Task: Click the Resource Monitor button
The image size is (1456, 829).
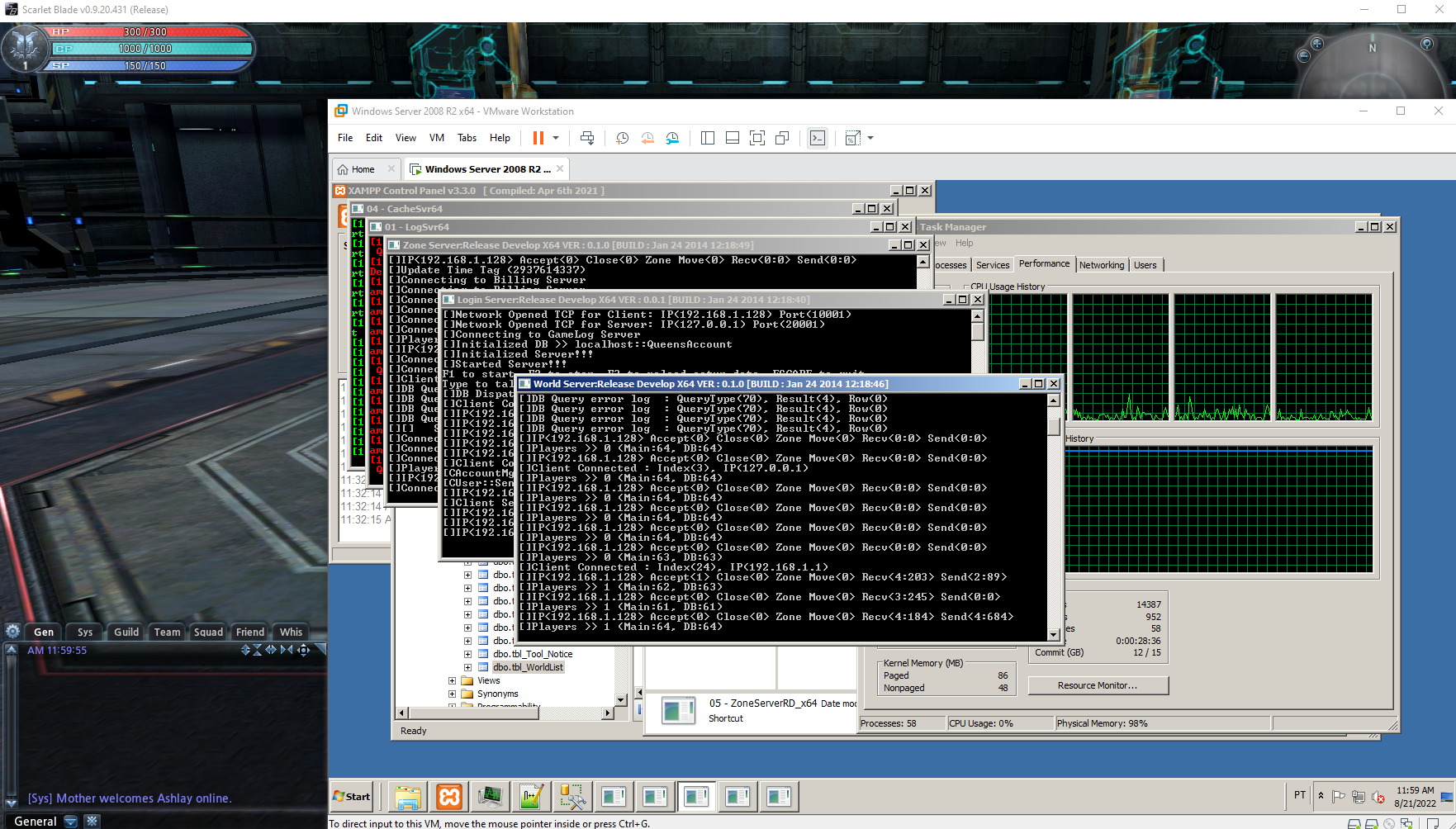Action: point(1098,685)
